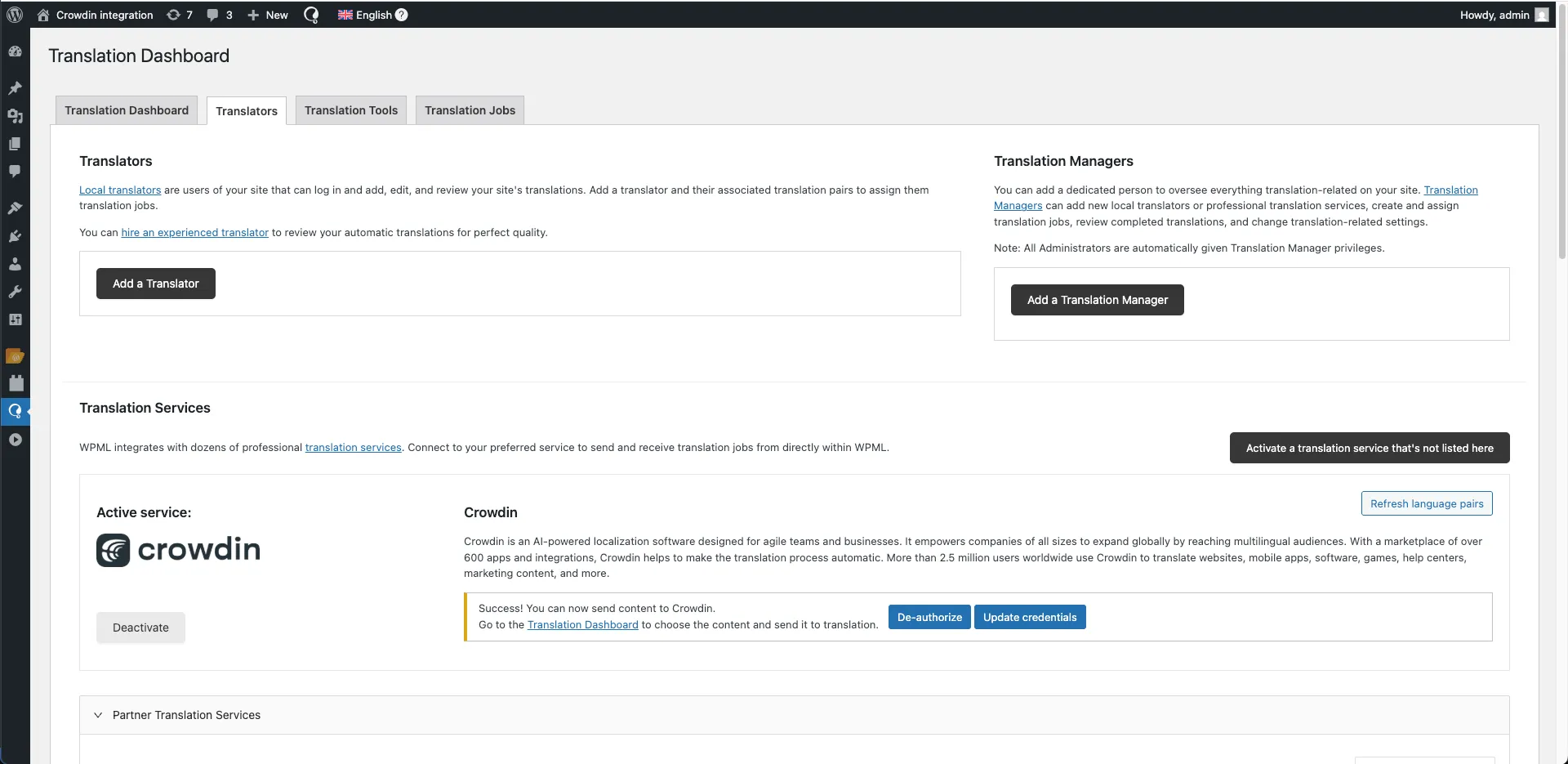The width and height of the screenshot is (1568, 764).
Task: Follow the hire an experienced translator link
Action: coord(194,232)
